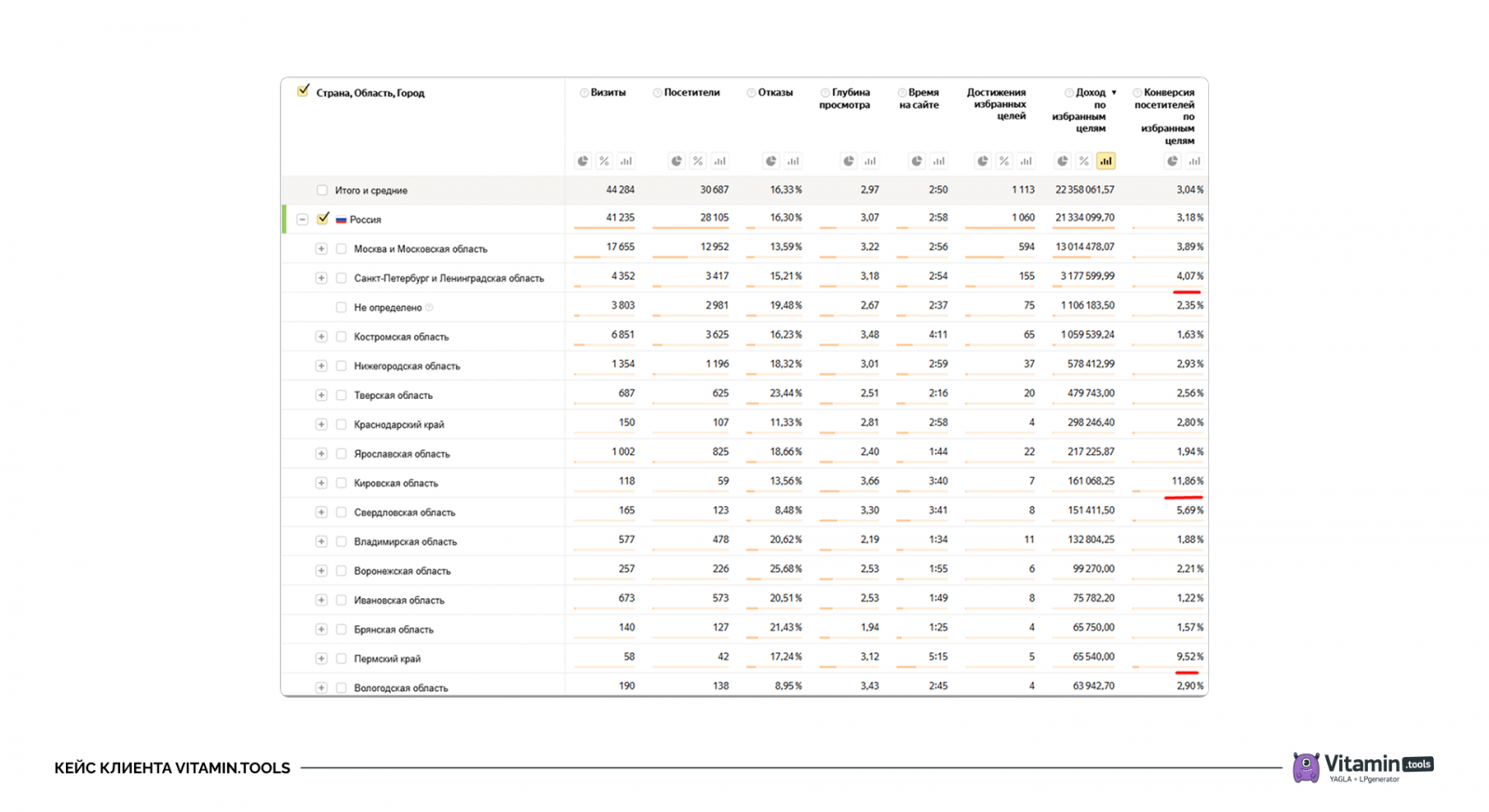Image resolution: width=1489 pixels, height=812 pixels.
Task: Expand the Кировская область row
Action: coord(321,483)
